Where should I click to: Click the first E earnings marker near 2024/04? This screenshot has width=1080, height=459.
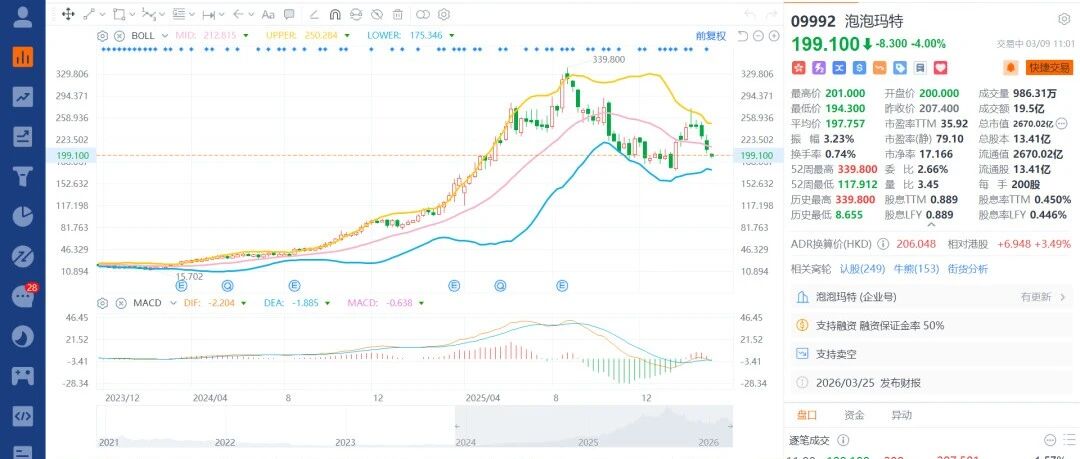point(182,285)
